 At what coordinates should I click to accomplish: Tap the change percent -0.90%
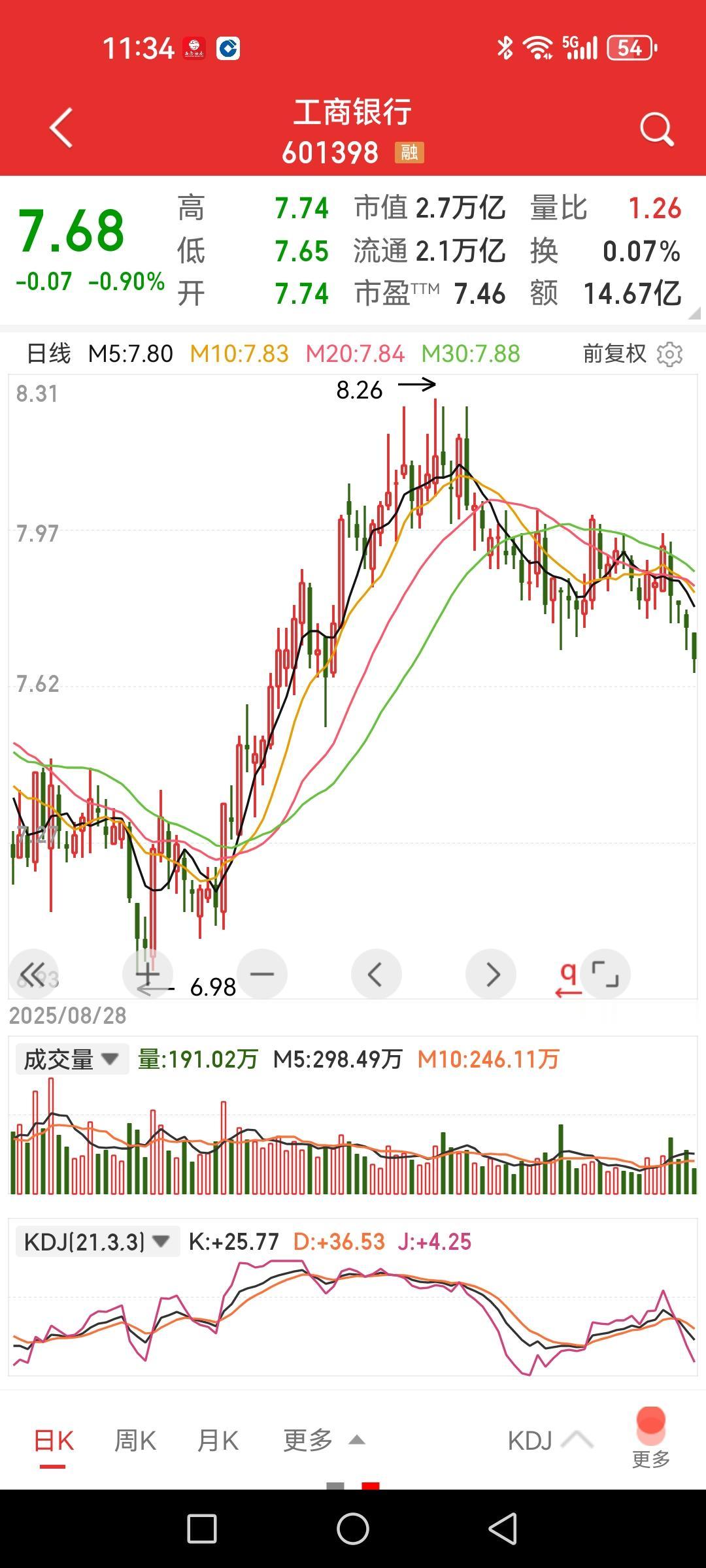pyautogui.click(x=126, y=282)
